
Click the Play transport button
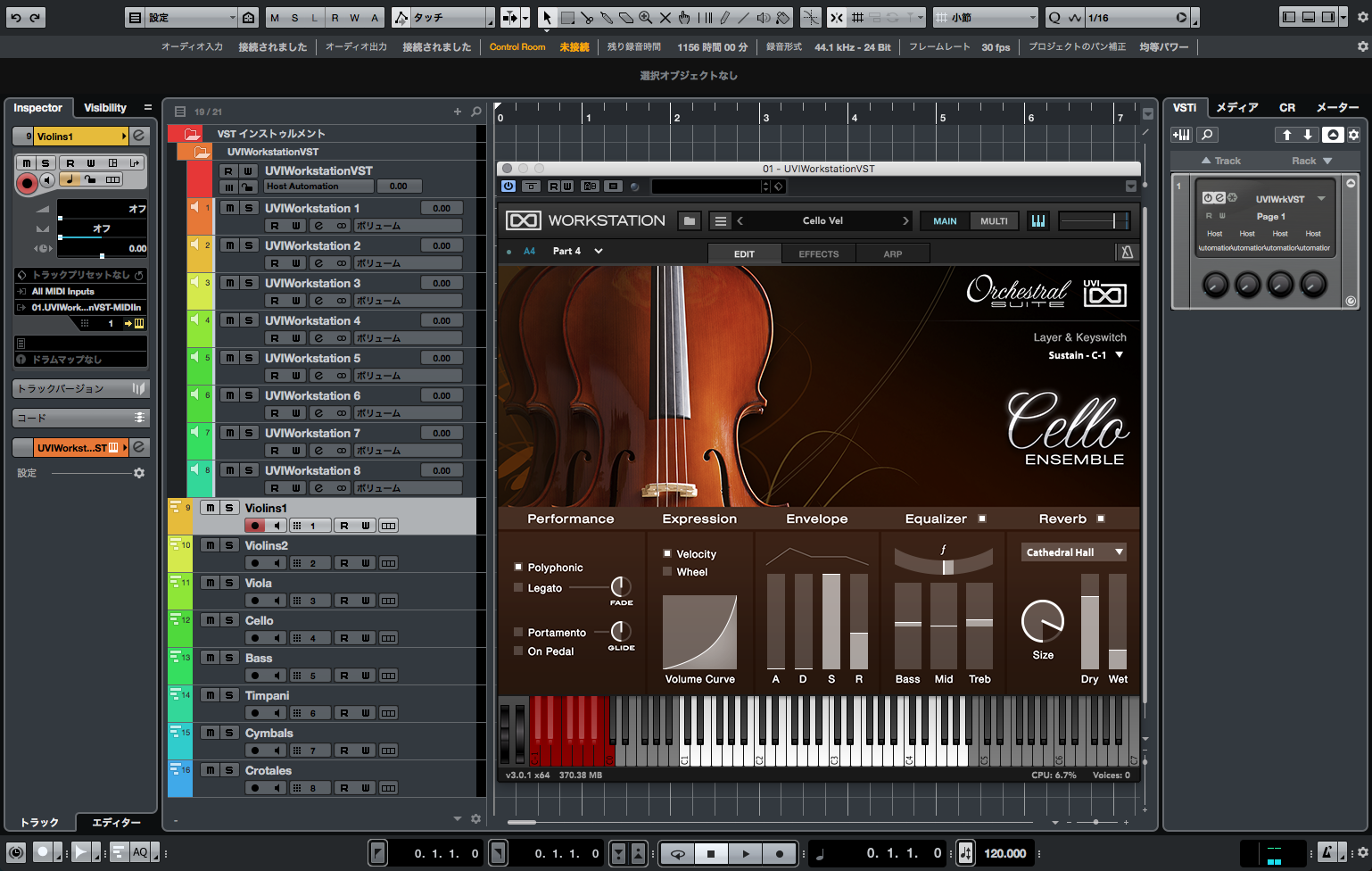(746, 854)
